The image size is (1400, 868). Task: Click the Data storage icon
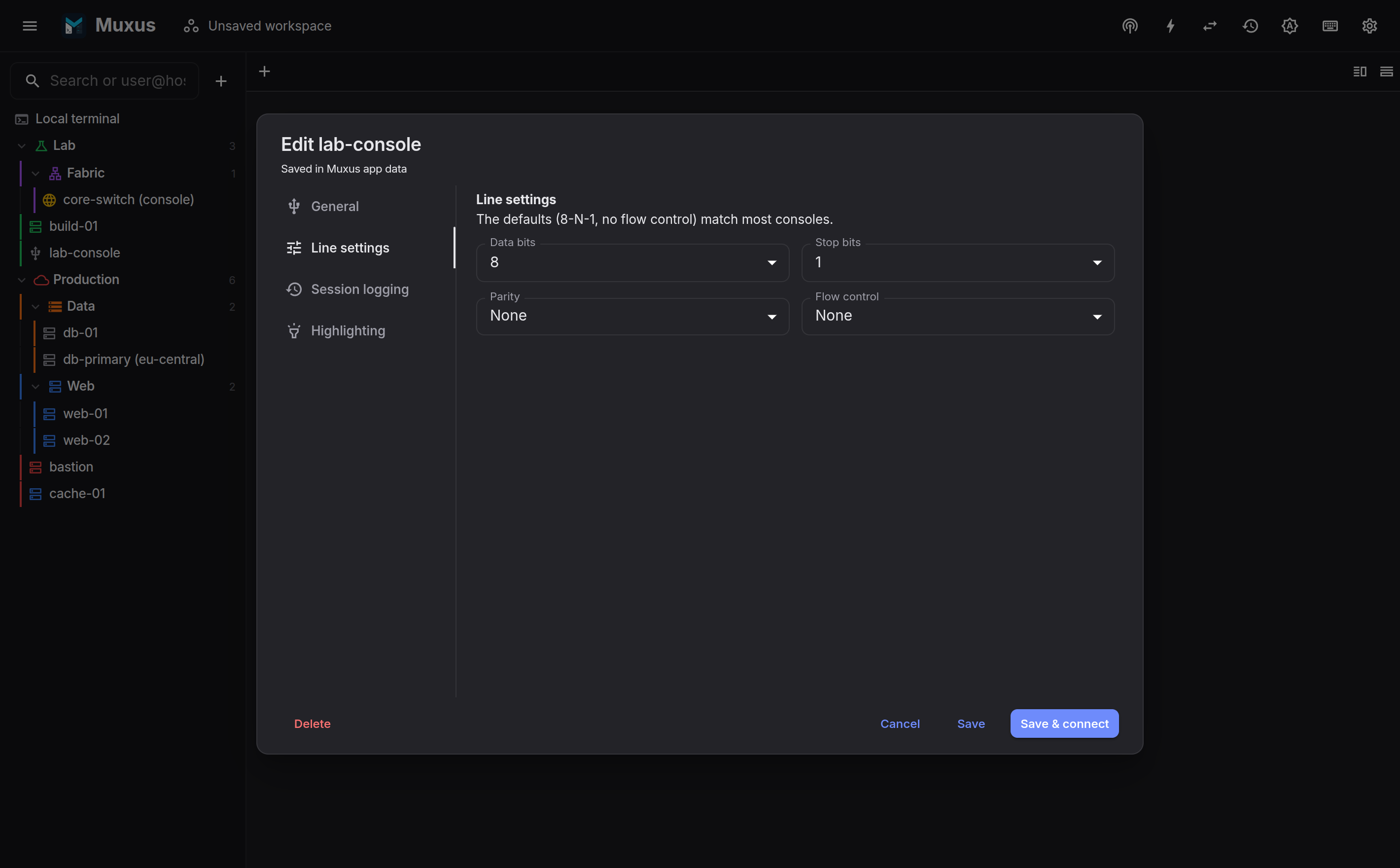click(x=55, y=307)
